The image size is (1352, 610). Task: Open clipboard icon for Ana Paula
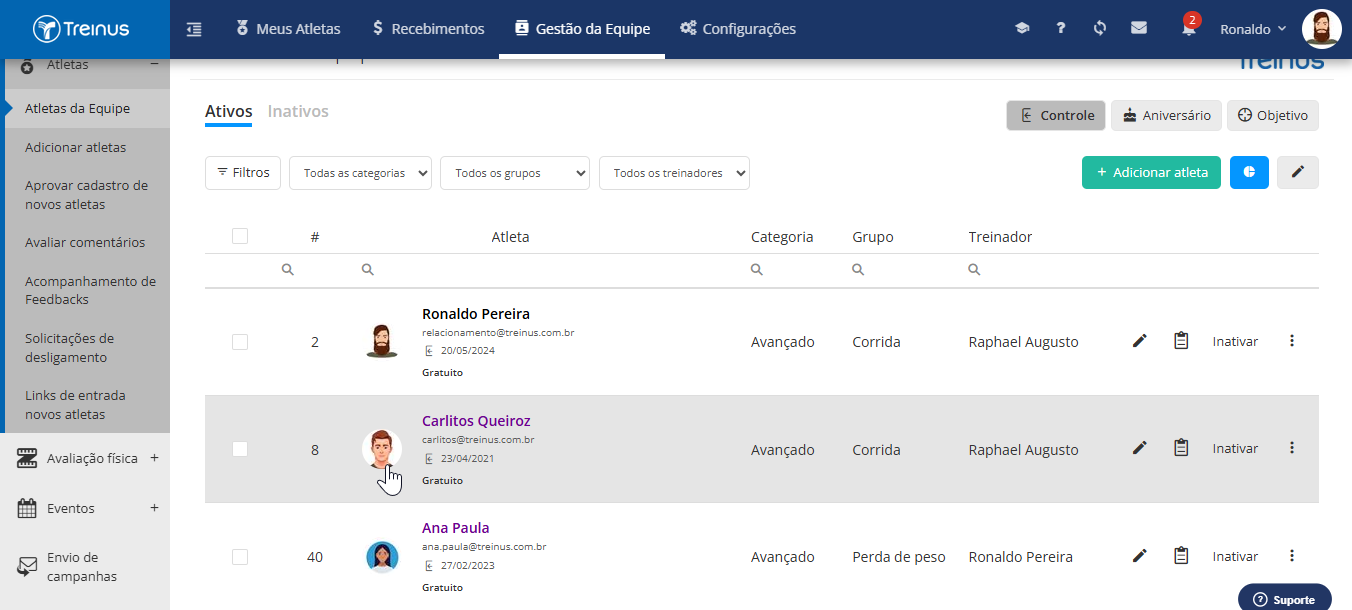click(1181, 556)
